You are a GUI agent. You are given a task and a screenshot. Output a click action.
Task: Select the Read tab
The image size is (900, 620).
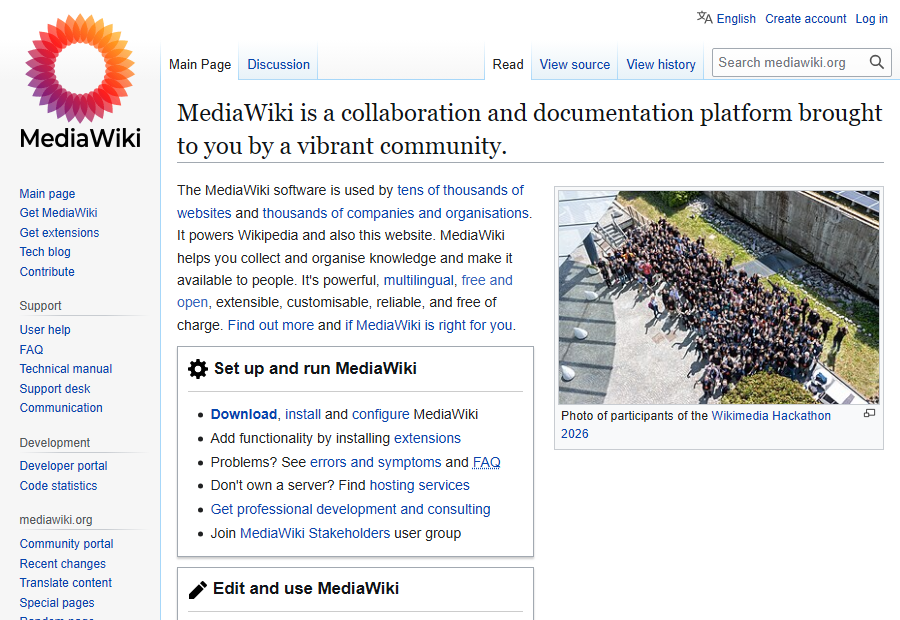508,64
